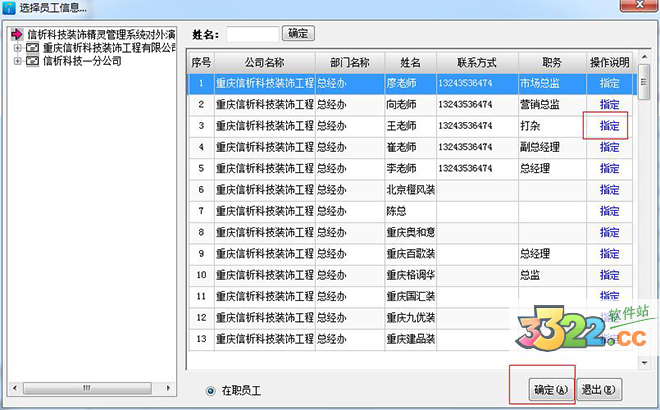The width and height of the screenshot is (660, 410).
Task: Expand the 重庆信析科技装饰工程有限公司 tree node
Action: tap(18, 48)
